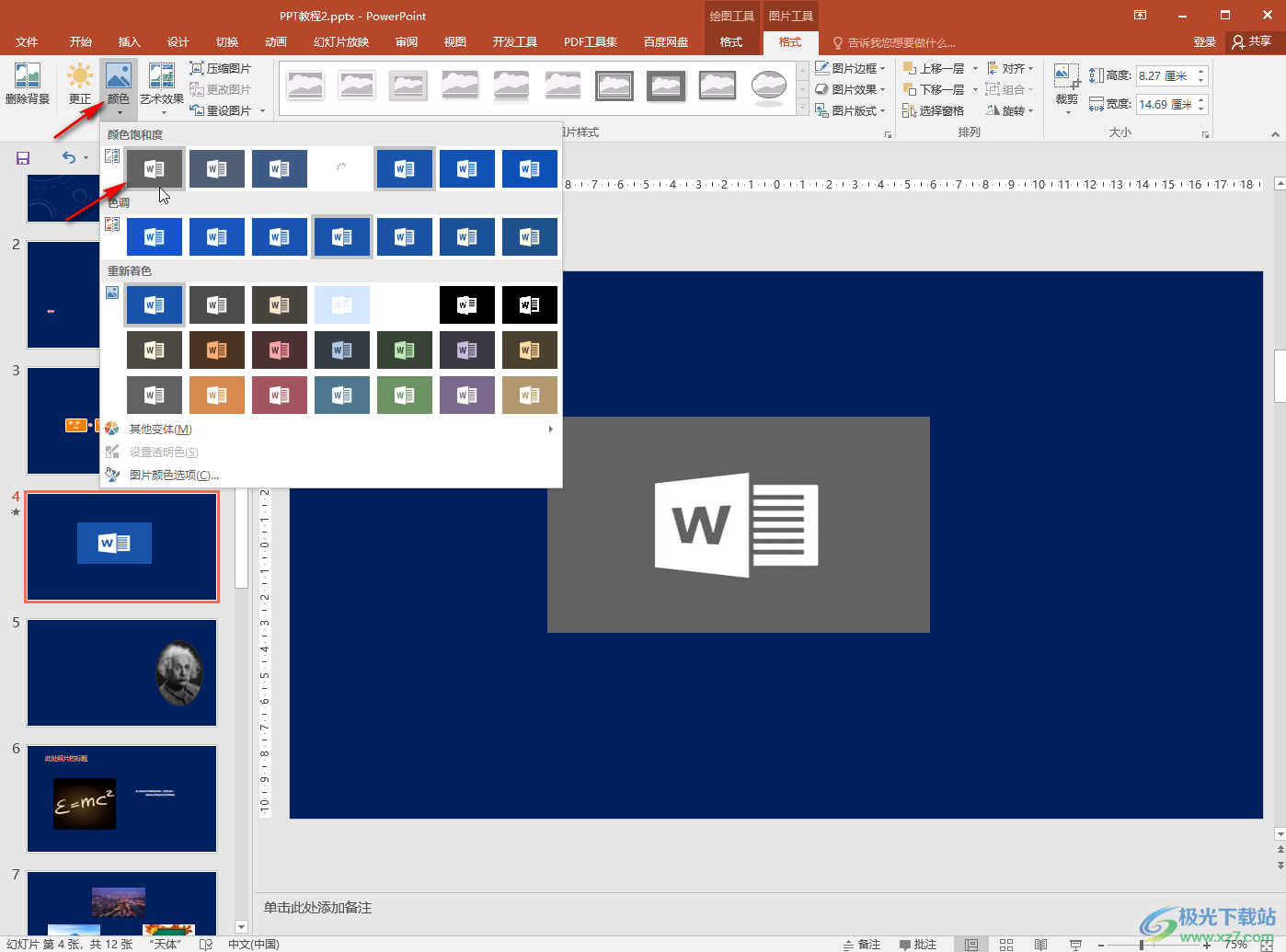Click the notes area placeholder text
The height and width of the screenshot is (952, 1286).
click(x=317, y=907)
